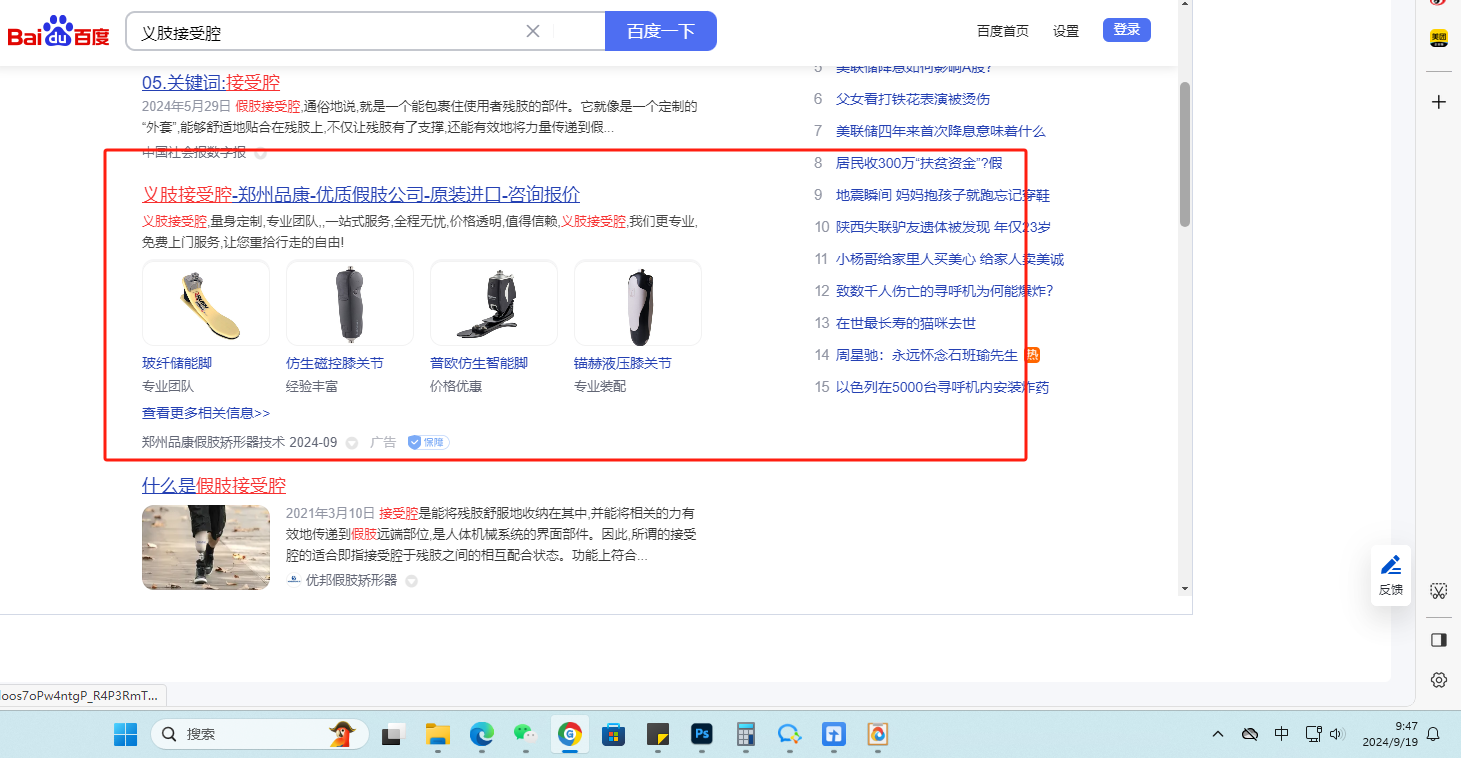Click the page vertical scrollbar thumb
Viewport: 1461px width, 758px height.
pos(1185,153)
